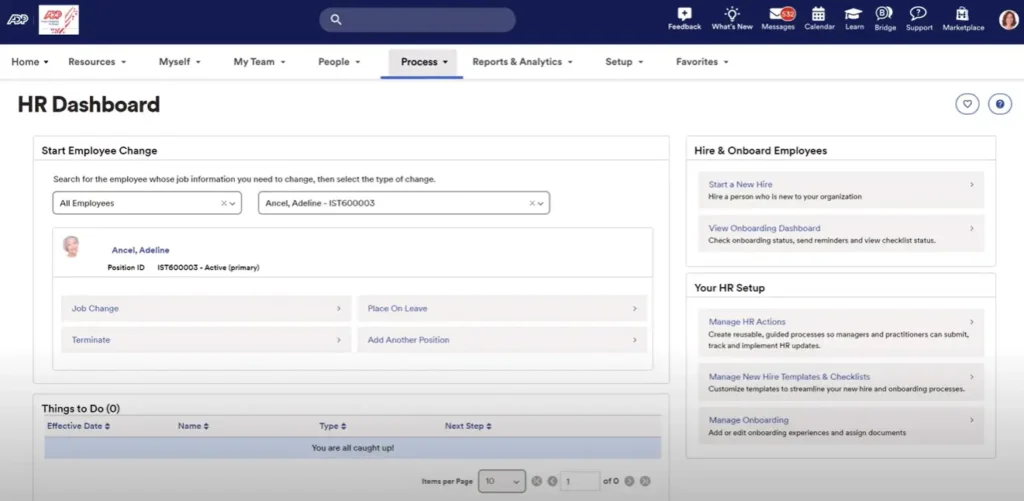Open the Items per Page dropdown
This screenshot has height=501, width=1024.
point(501,481)
